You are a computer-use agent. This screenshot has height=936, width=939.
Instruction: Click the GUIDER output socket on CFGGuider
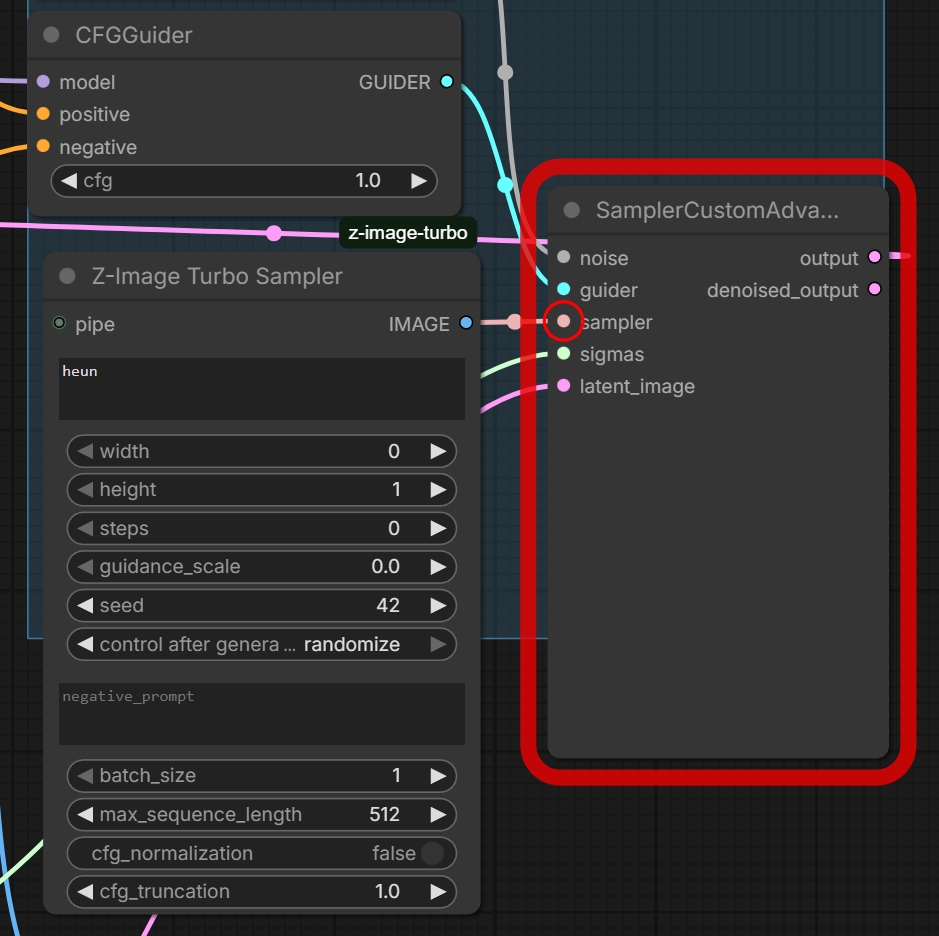tap(447, 81)
